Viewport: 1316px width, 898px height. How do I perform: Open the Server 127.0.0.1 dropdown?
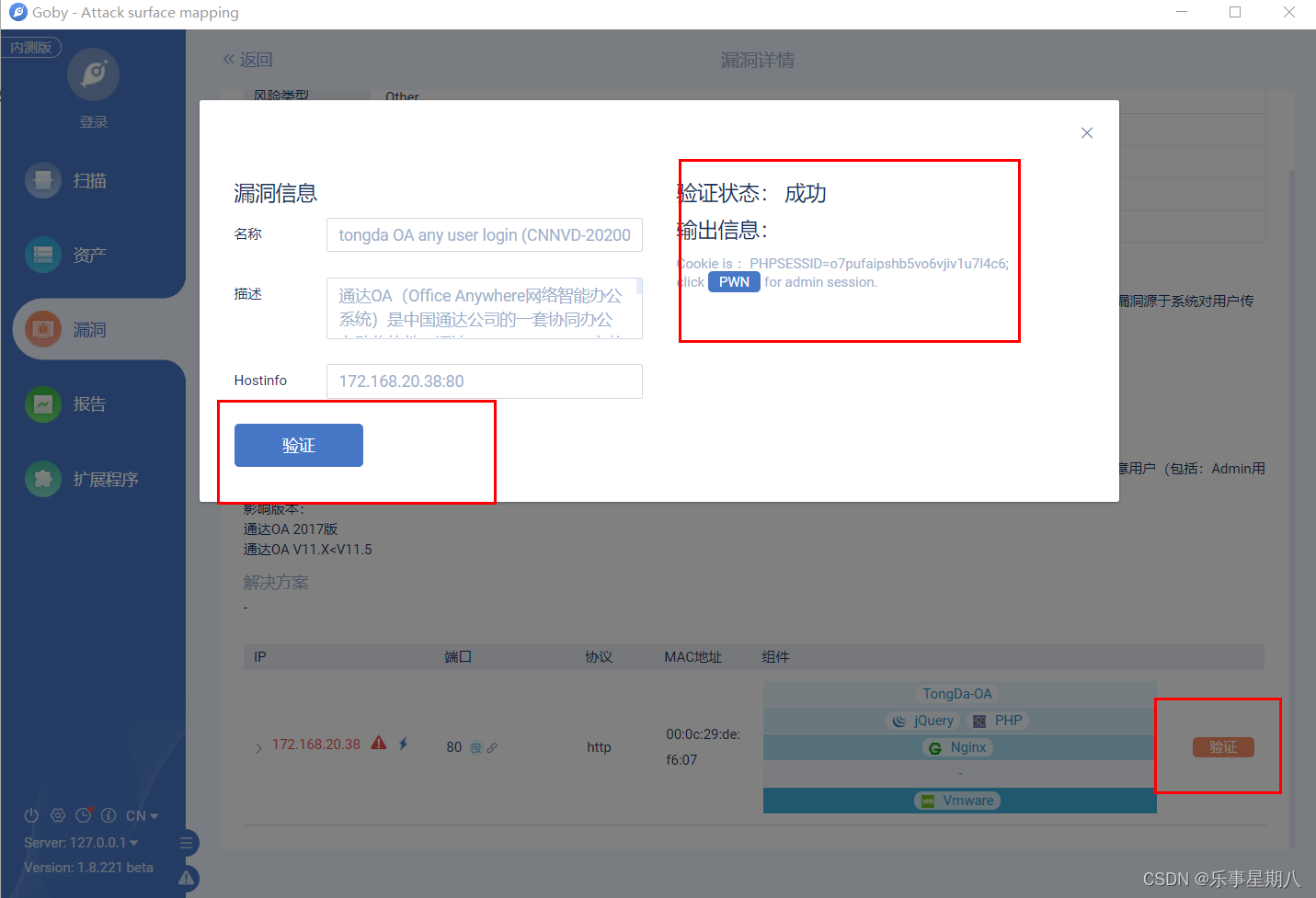pos(82,843)
